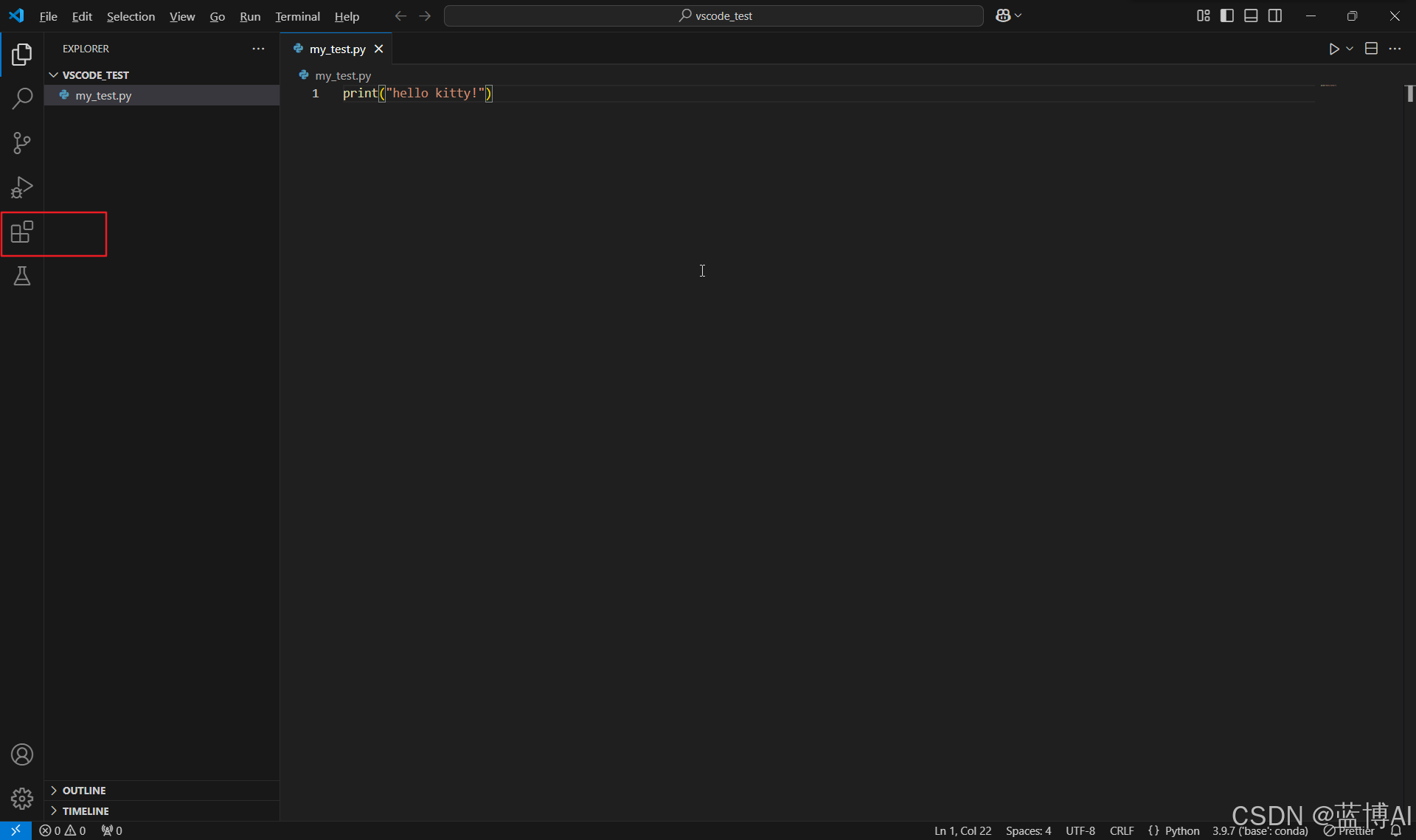Toggle Panel layout button

click(1251, 15)
